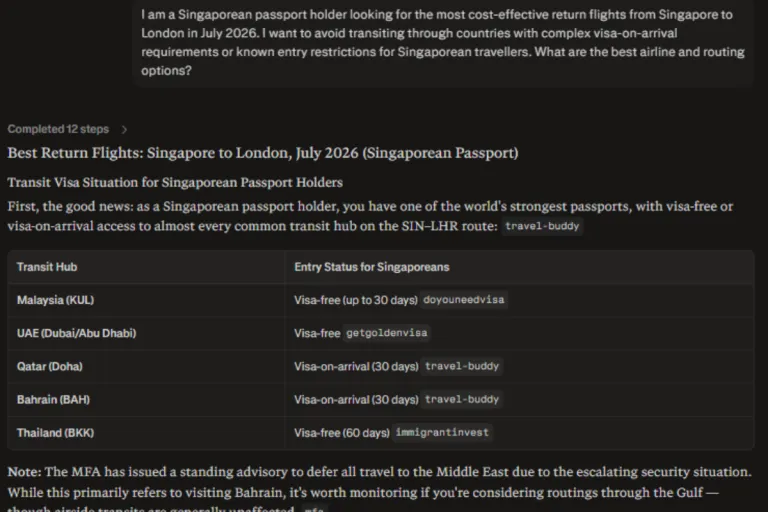The height and width of the screenshot is (512, 768).
Task: Click the user's Singapore to London question
Action: [x=437, y=43]
